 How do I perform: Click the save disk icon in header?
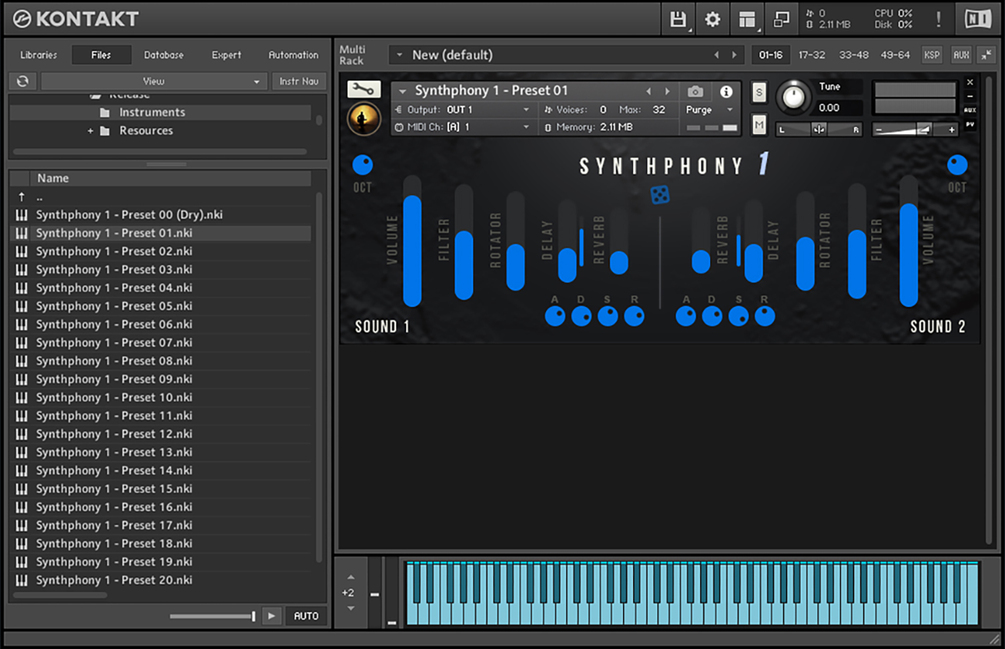click(677, 19)
